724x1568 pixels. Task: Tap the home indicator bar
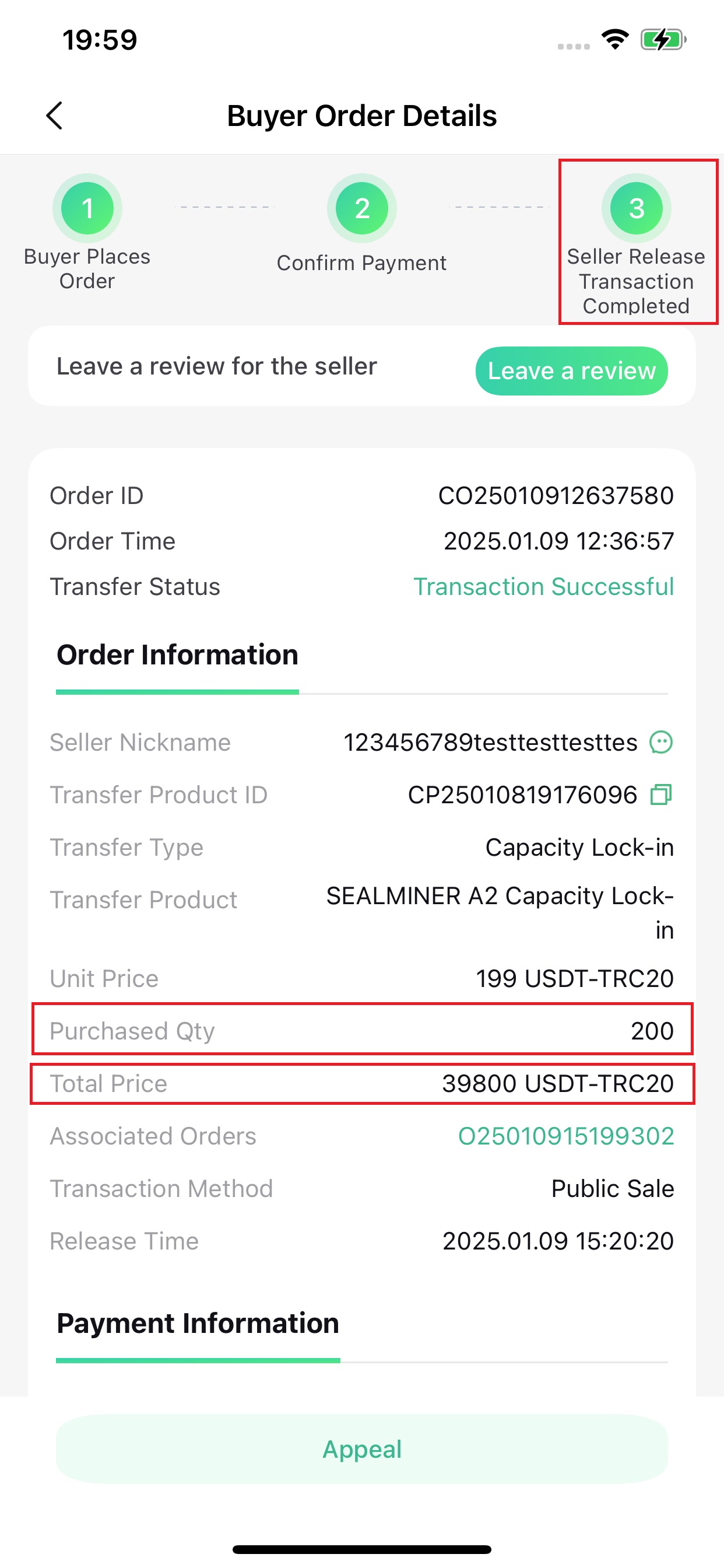coord(362,1549)
